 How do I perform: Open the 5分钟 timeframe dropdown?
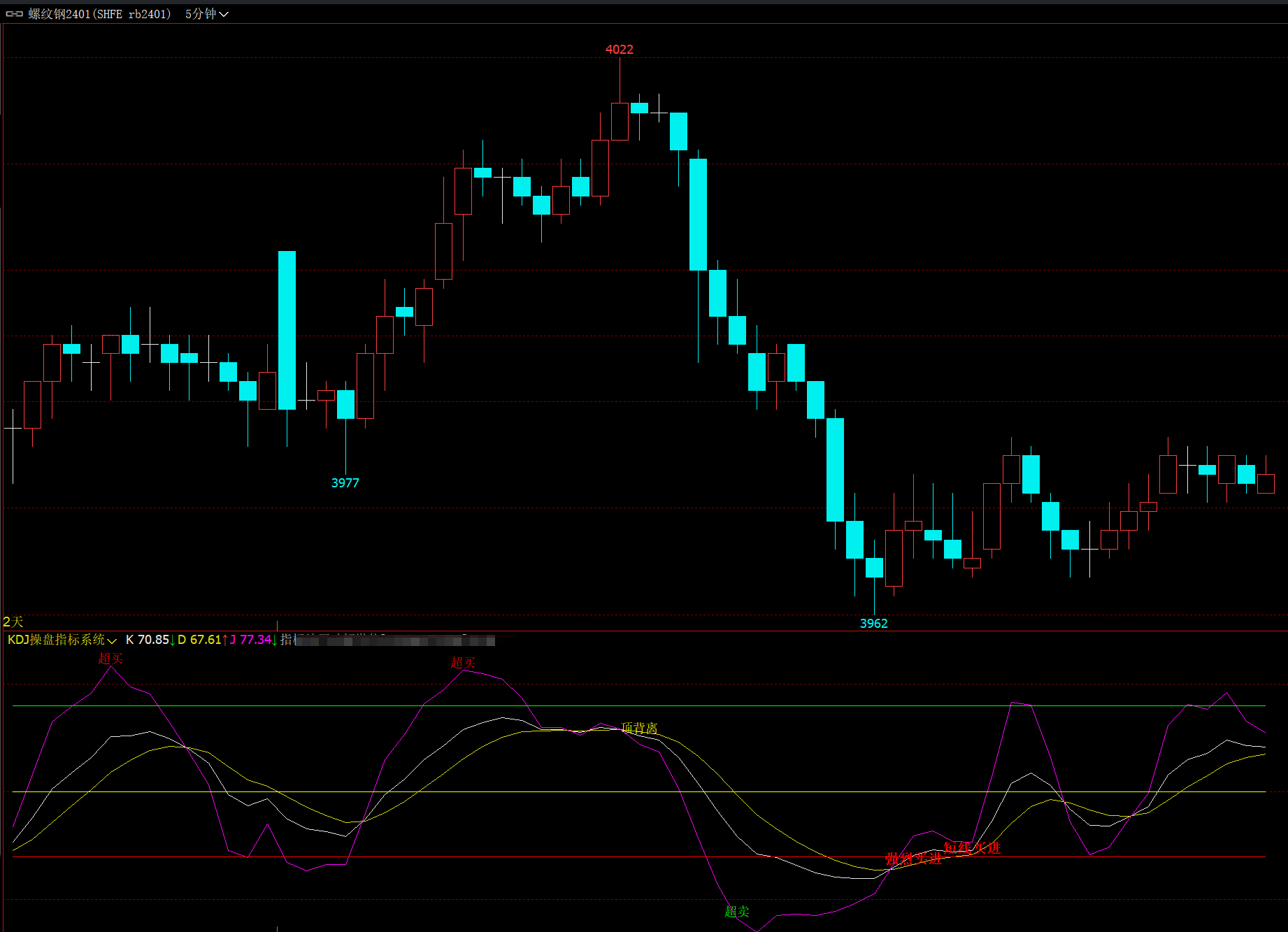(206, 14)
